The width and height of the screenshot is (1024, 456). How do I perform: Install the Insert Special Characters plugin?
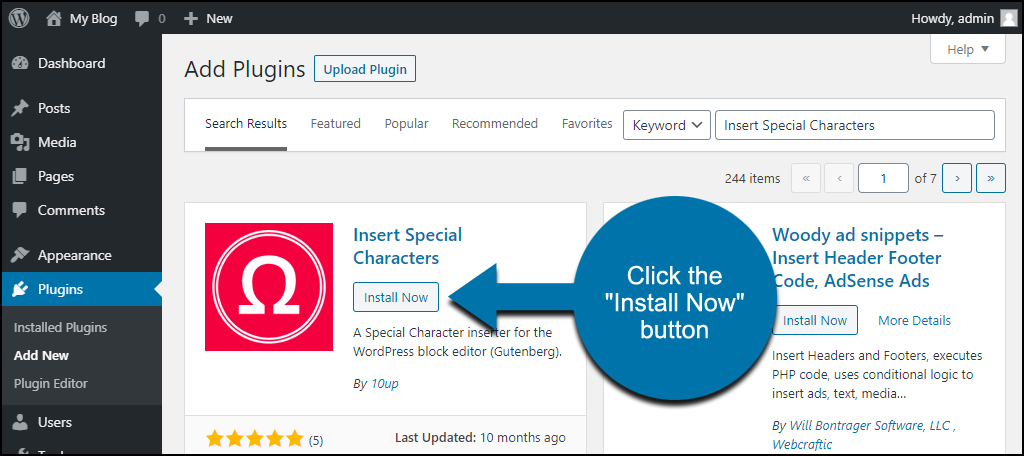pyautogui.click(x=396, y=297)
